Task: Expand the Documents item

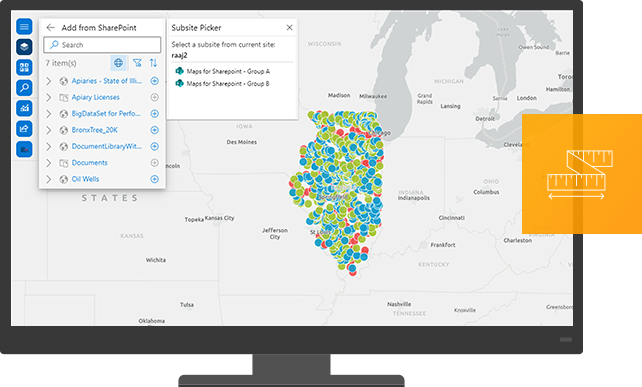Action: [49, 163]
